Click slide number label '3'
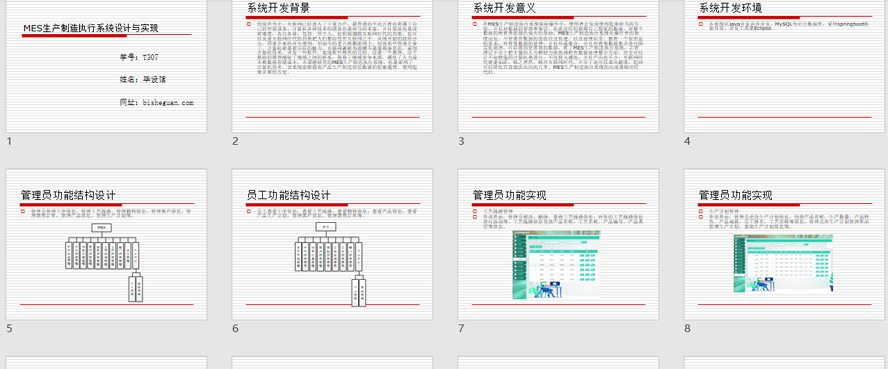Image resolution: width=888 pixels, height=369 pixels. (461, 141)
